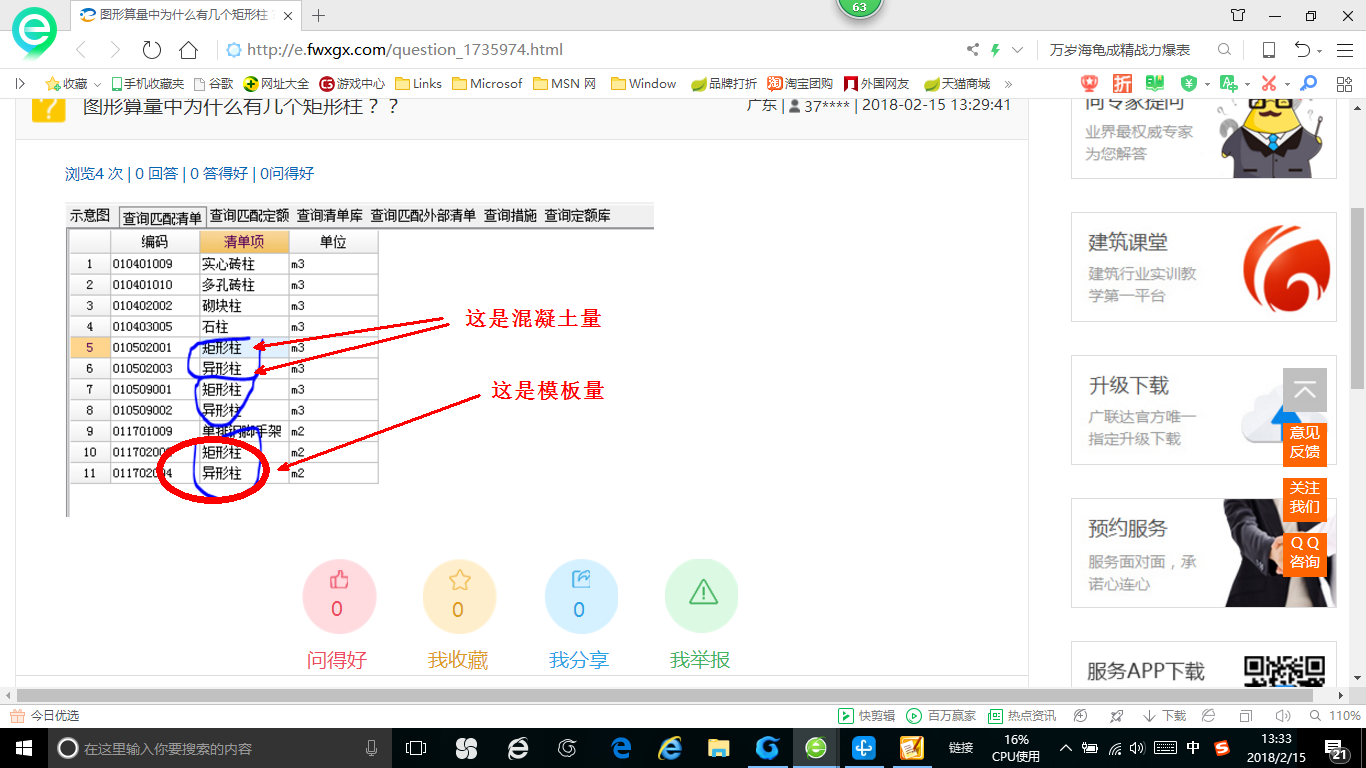1366x768 pixels.
Task: Click the 问得好 thumbs-up button
Action: [x=338, y=595]
